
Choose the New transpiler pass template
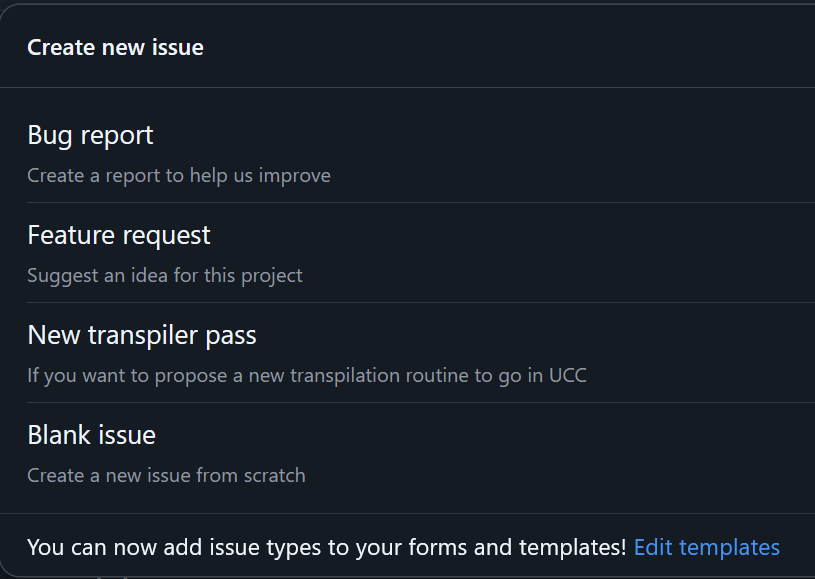click(x=142, y=335)
